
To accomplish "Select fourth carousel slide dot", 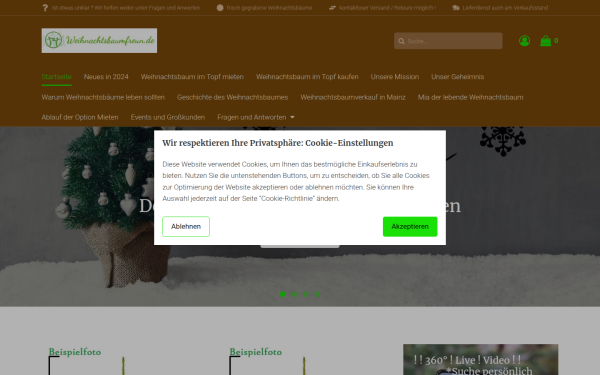I will (317, 294).
